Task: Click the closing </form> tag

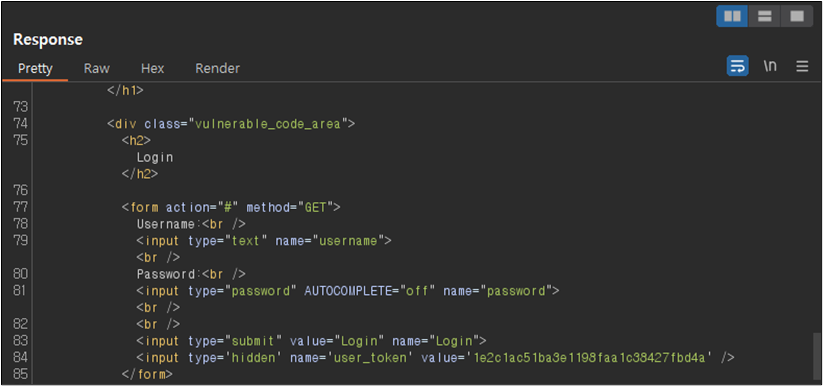Action: [147, 374]
